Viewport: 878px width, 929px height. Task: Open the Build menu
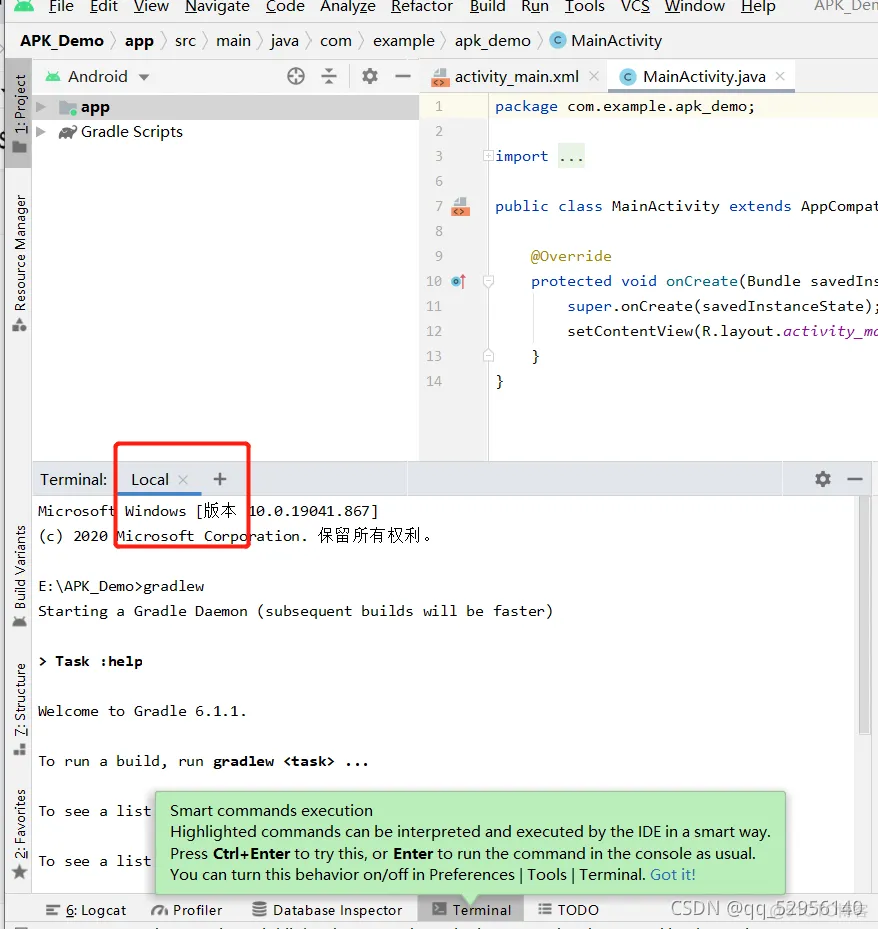point(488,7)
